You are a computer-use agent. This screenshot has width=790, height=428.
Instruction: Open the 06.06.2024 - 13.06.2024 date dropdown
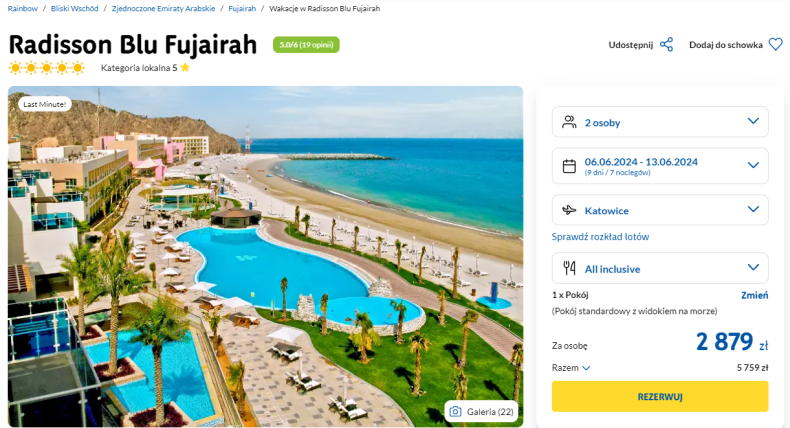(x=660, y=166)
